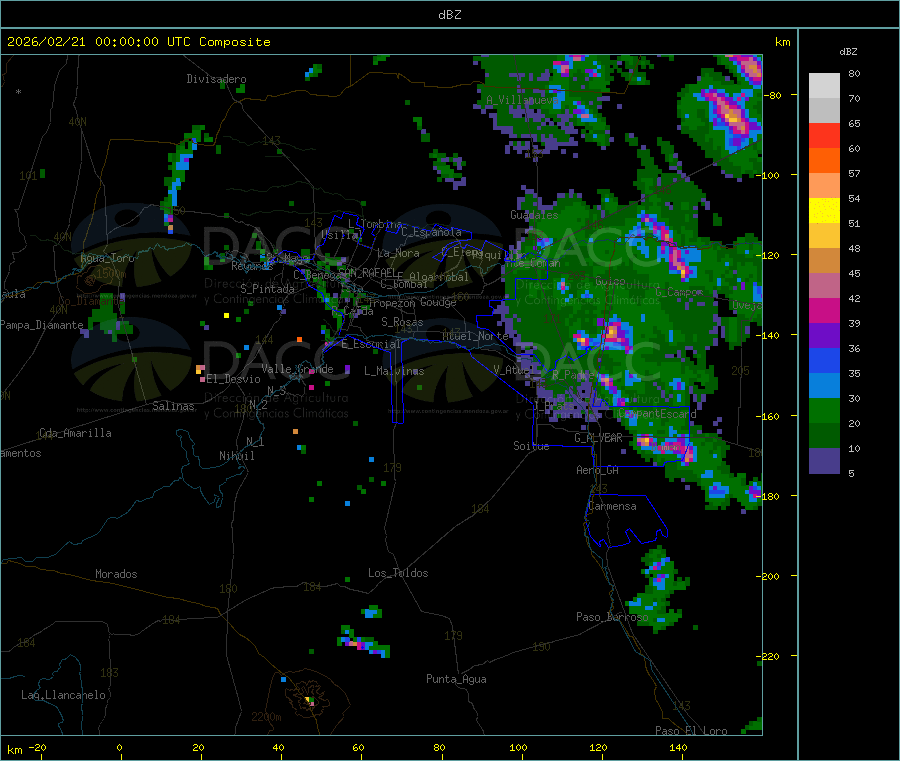Click the -140 km vertical axis tick
900x761 pixels.
click(x=768, y=336)
